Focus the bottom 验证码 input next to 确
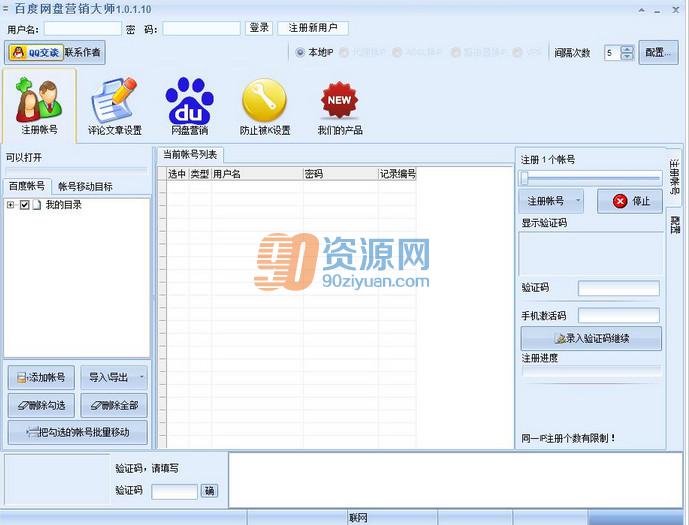 pos(174,492)
